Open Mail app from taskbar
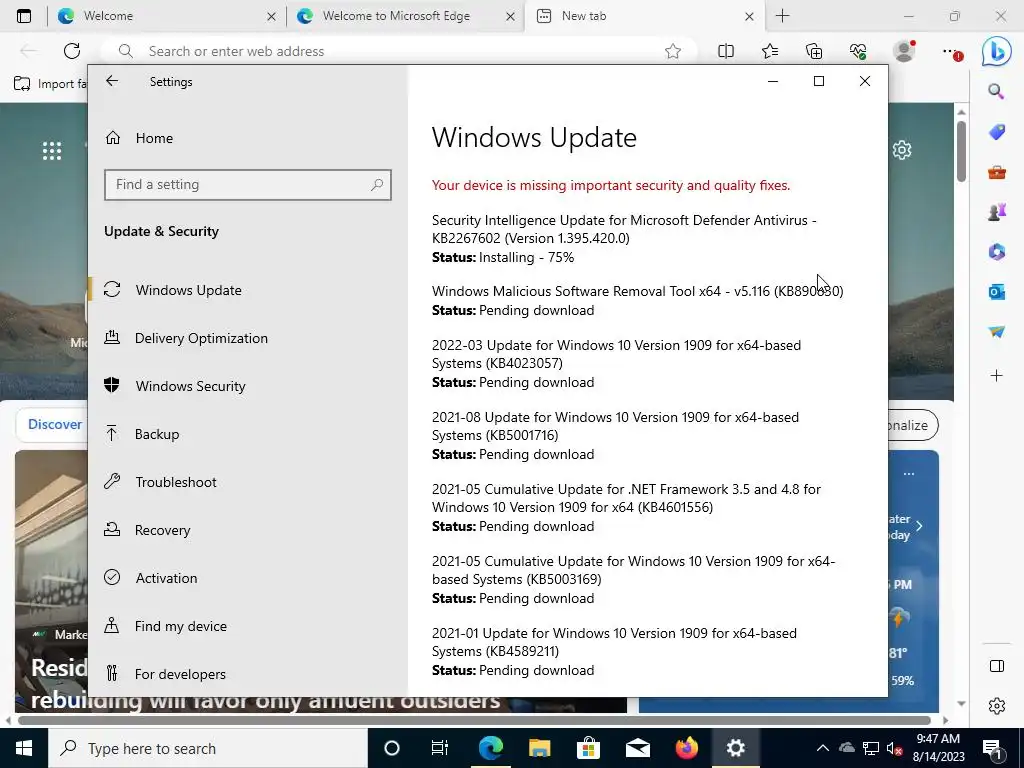Image resolution: width=1024 pixels, height=768 pixels. (x=637, y=748)
